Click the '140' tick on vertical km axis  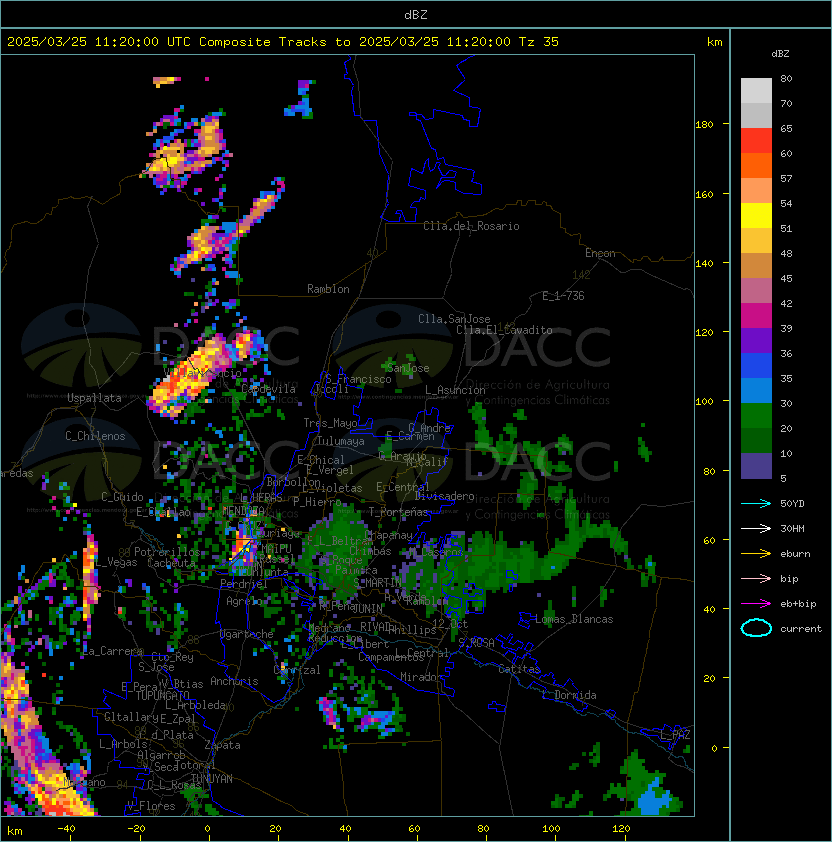click(x=704, y=264)
